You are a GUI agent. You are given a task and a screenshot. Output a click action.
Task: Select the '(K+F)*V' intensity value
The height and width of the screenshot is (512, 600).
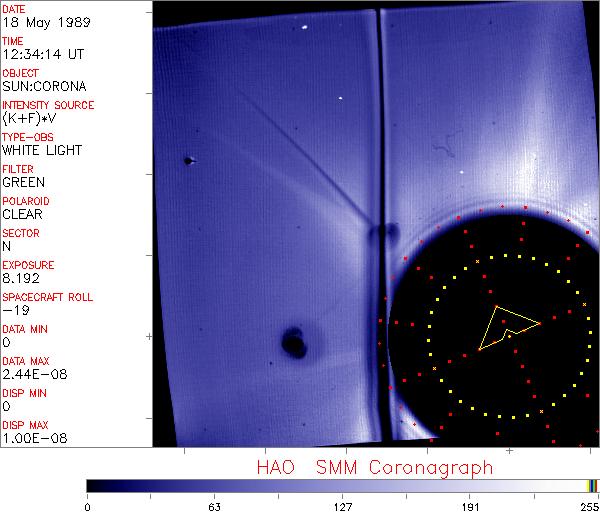[29, 118]
